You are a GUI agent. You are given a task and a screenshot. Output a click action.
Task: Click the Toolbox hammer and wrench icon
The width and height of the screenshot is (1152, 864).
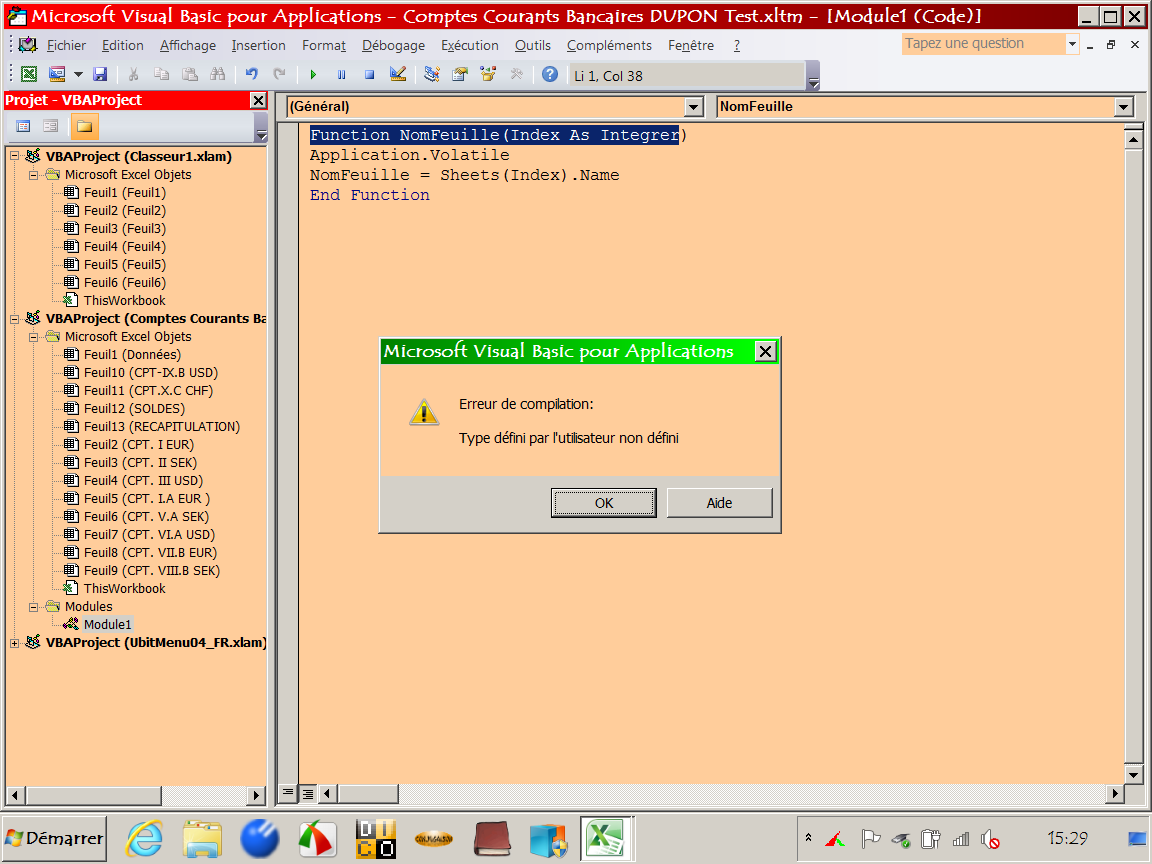[516, 74]
